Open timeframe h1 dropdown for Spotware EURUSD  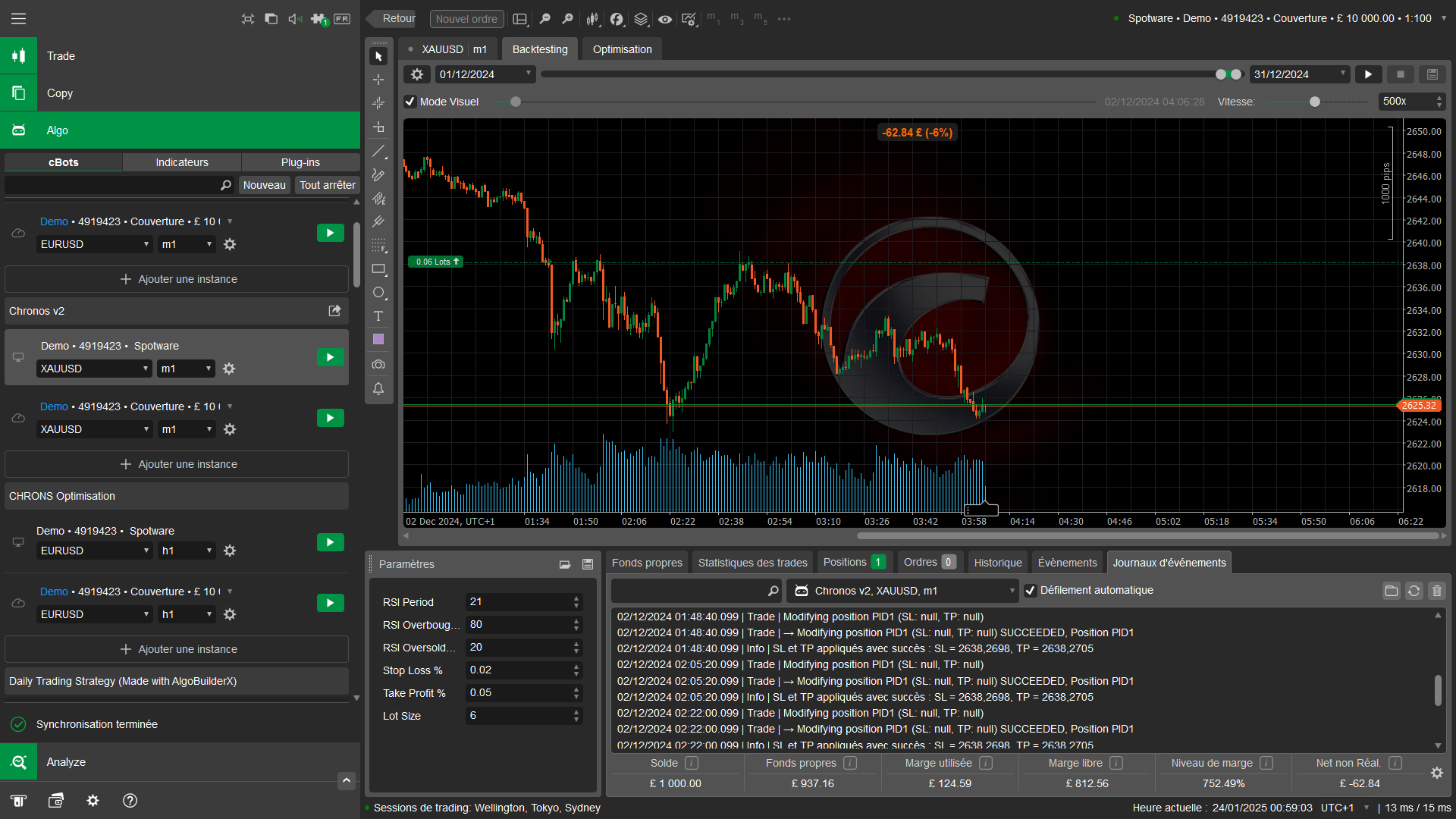187,551
